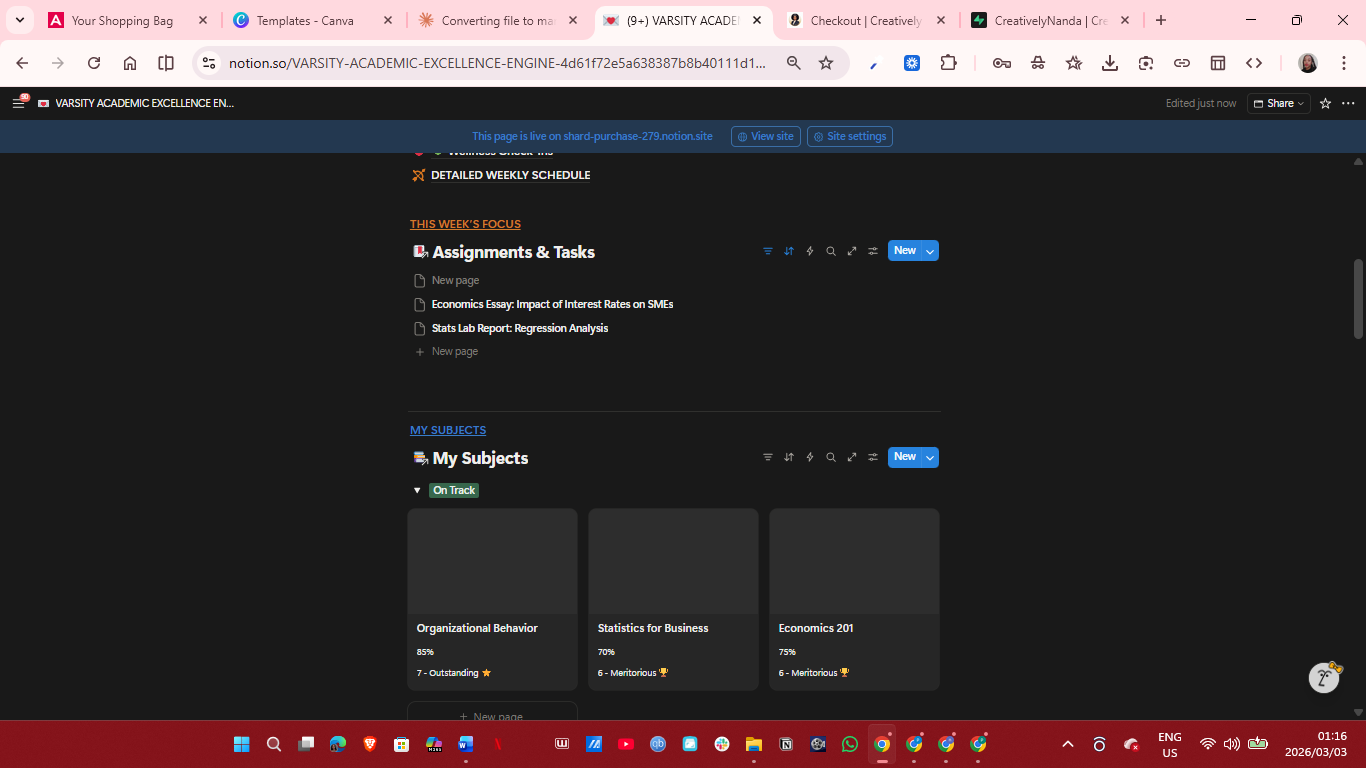Switch to the Templates - Canva tab

(305, 19)
